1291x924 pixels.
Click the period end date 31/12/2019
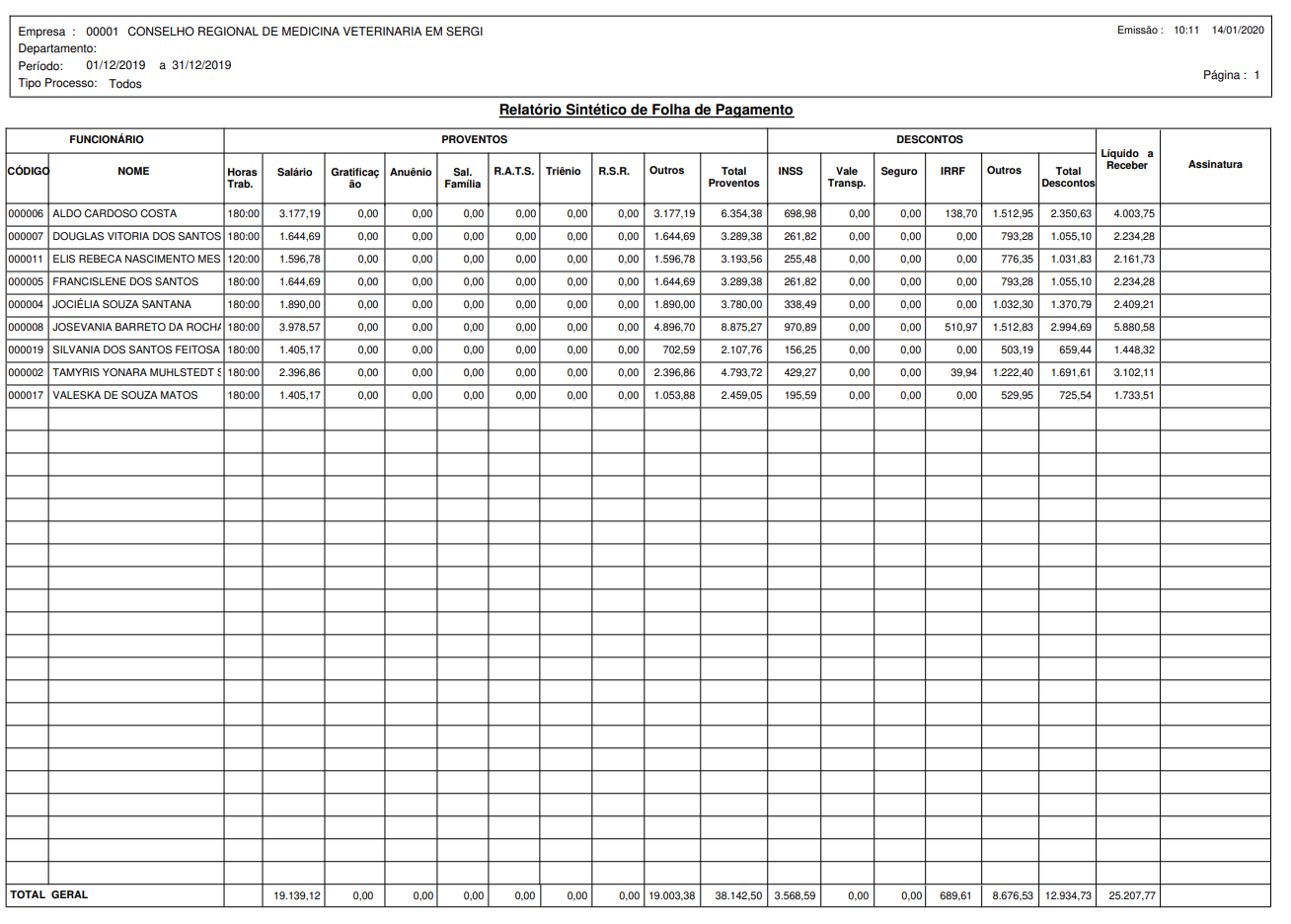click(x=201, y=65)
